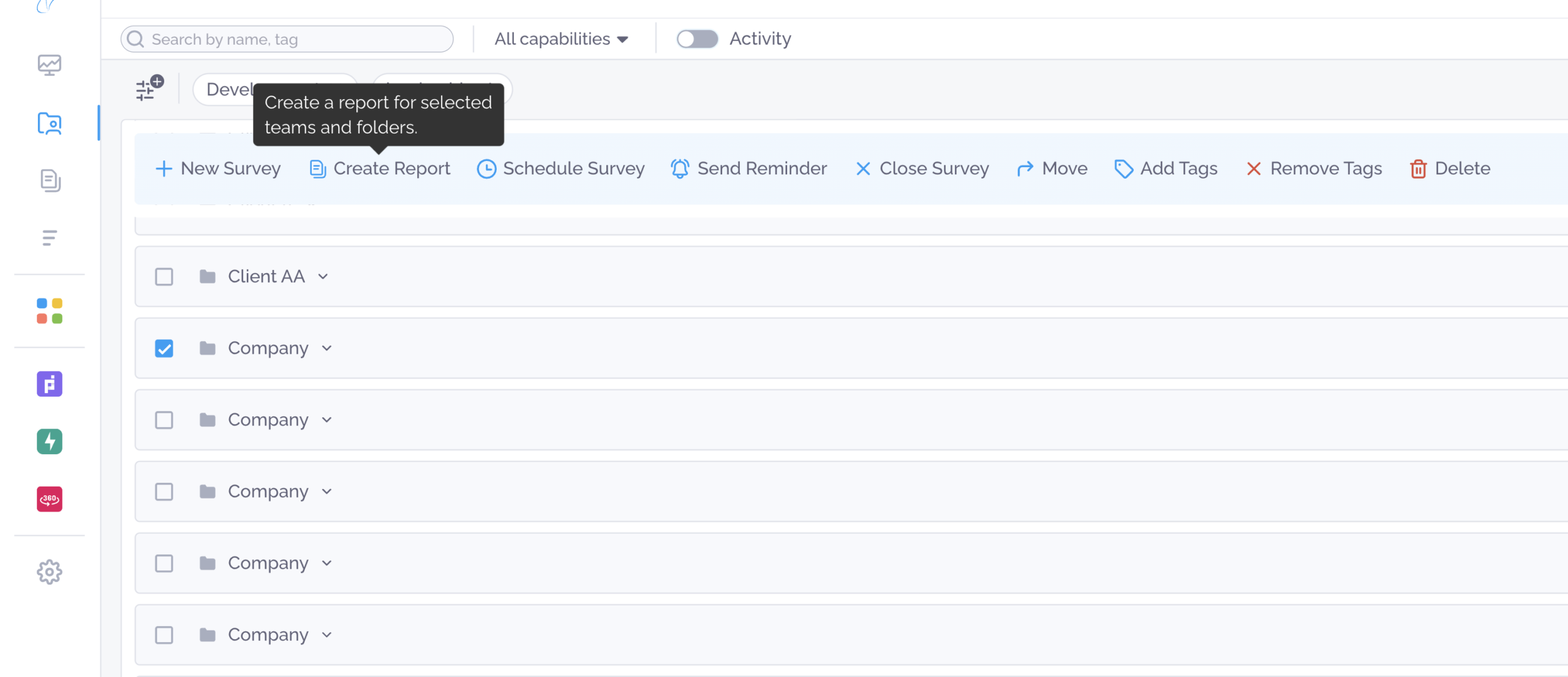Open settings gear in sidebar

click(x=49, y=572)
